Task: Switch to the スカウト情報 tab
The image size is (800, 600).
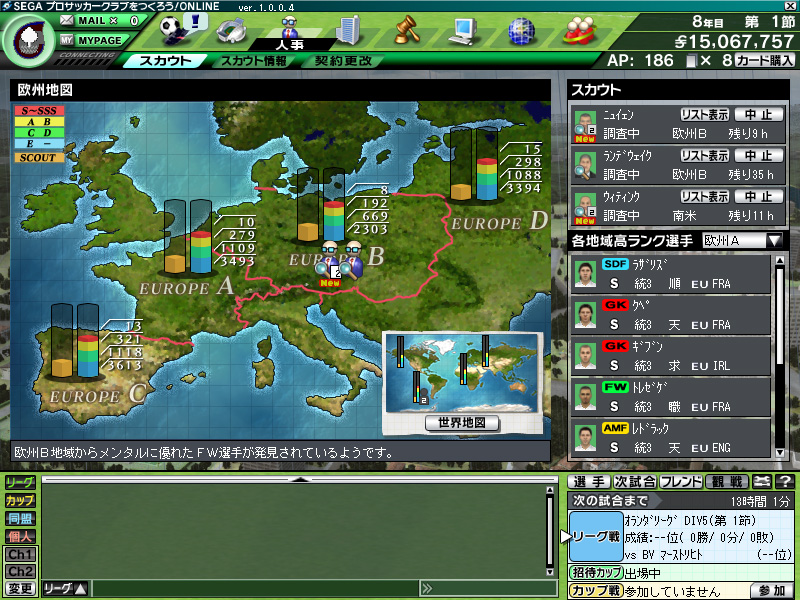Action: pyautogui.click(x=254, y=61)
